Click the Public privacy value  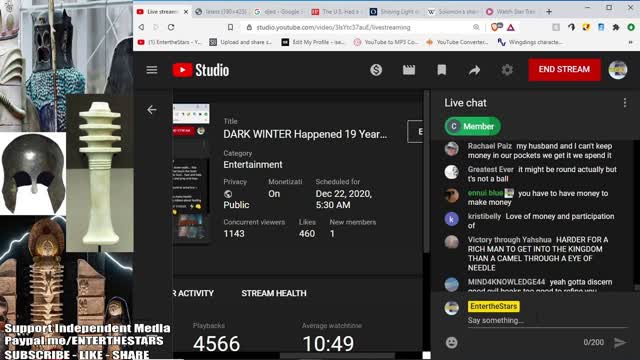tap(236, 205)
